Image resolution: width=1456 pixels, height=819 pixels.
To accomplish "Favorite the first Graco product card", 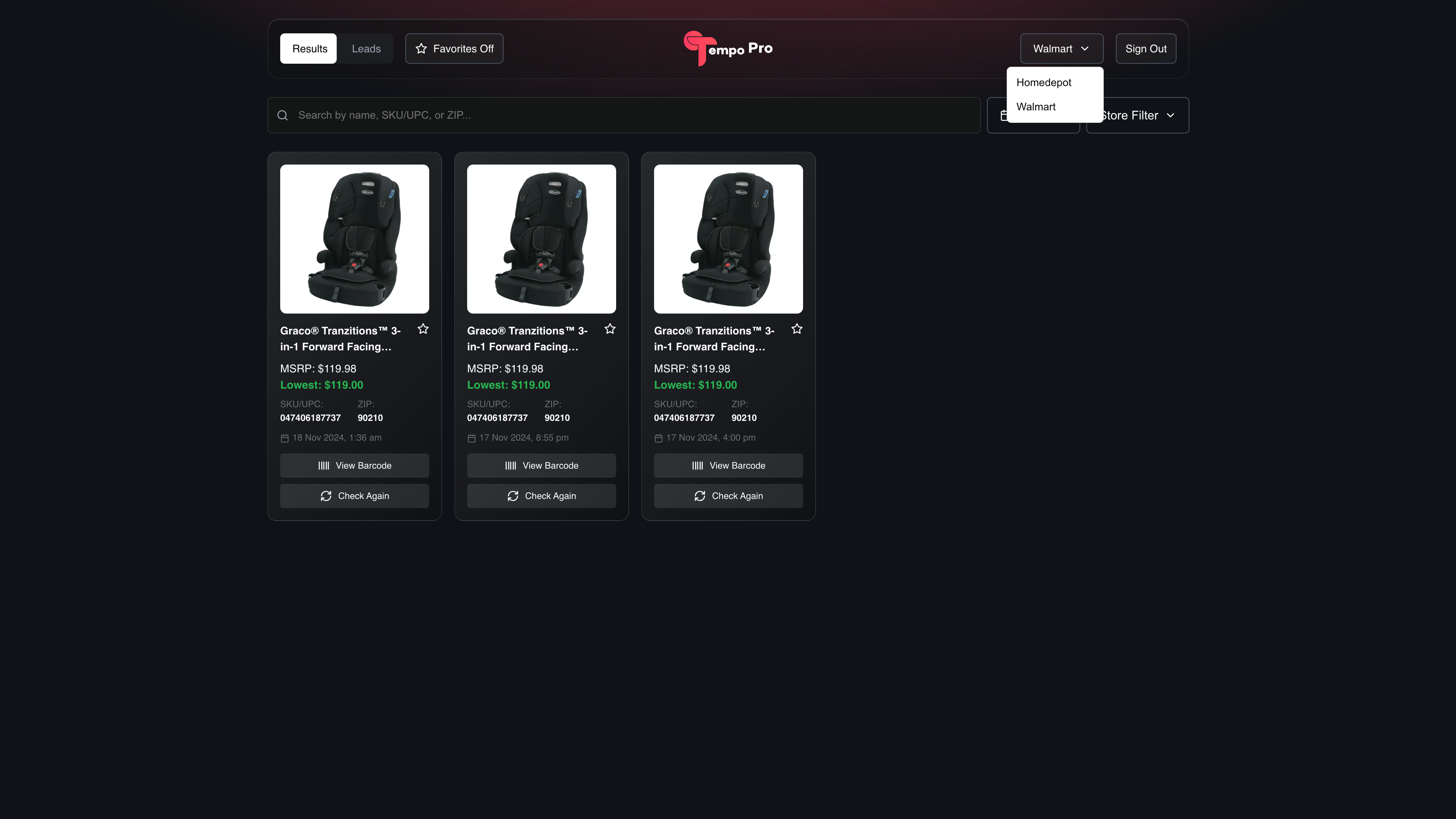I will click(x=423, y=329).
